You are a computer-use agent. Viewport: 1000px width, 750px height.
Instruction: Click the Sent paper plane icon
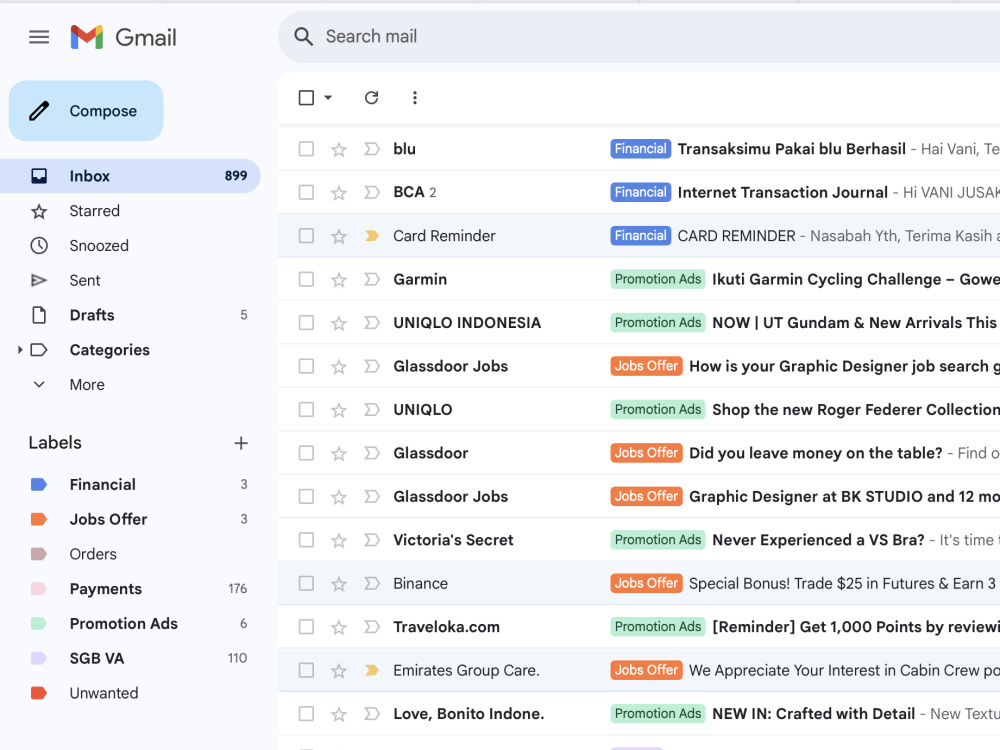tap(39, 280)
